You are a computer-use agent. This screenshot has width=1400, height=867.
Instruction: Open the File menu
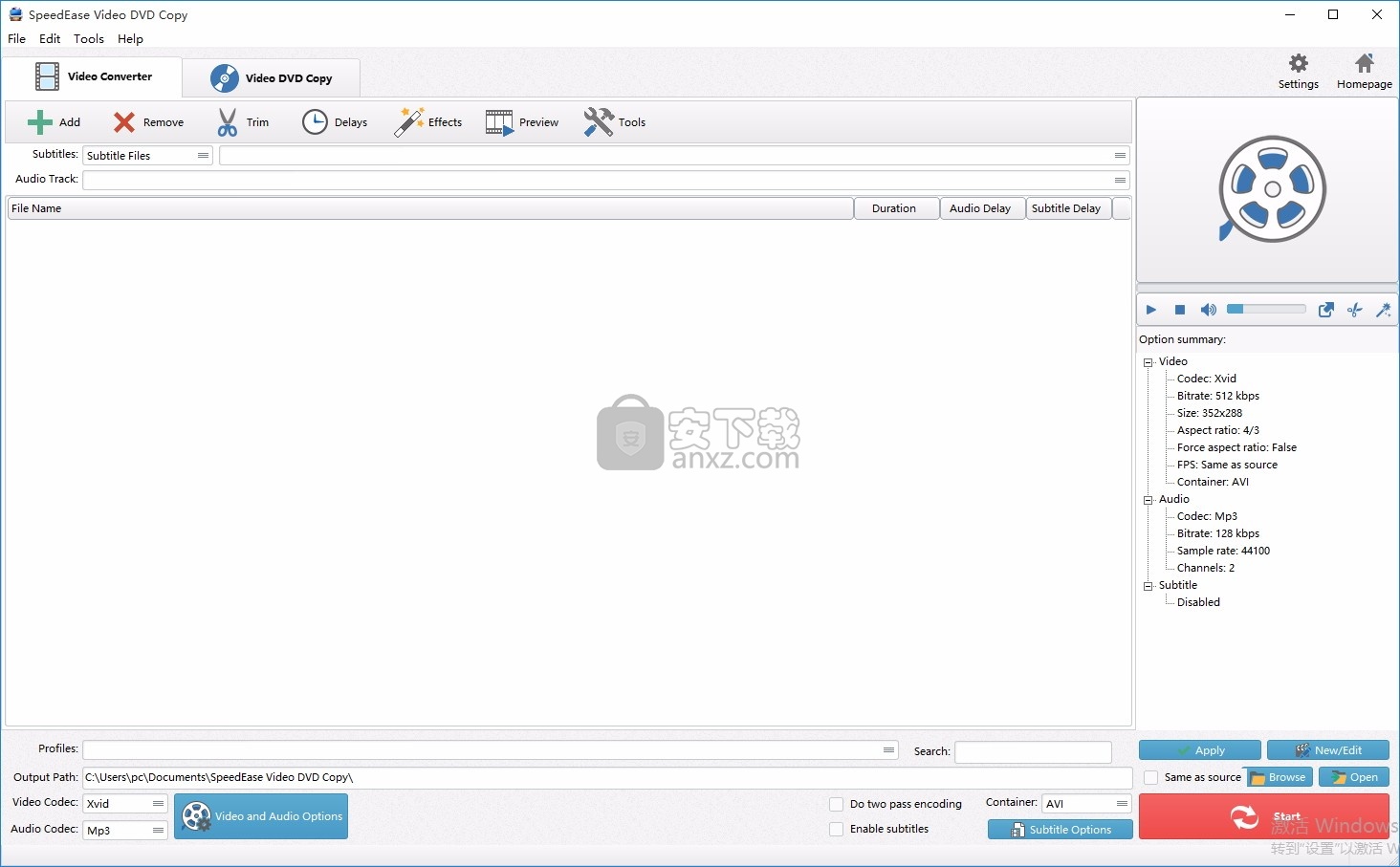point(17,39)
